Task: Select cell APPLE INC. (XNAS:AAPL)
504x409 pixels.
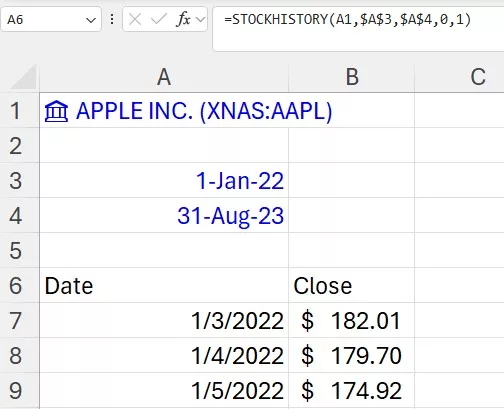Action: coord(164,110)
